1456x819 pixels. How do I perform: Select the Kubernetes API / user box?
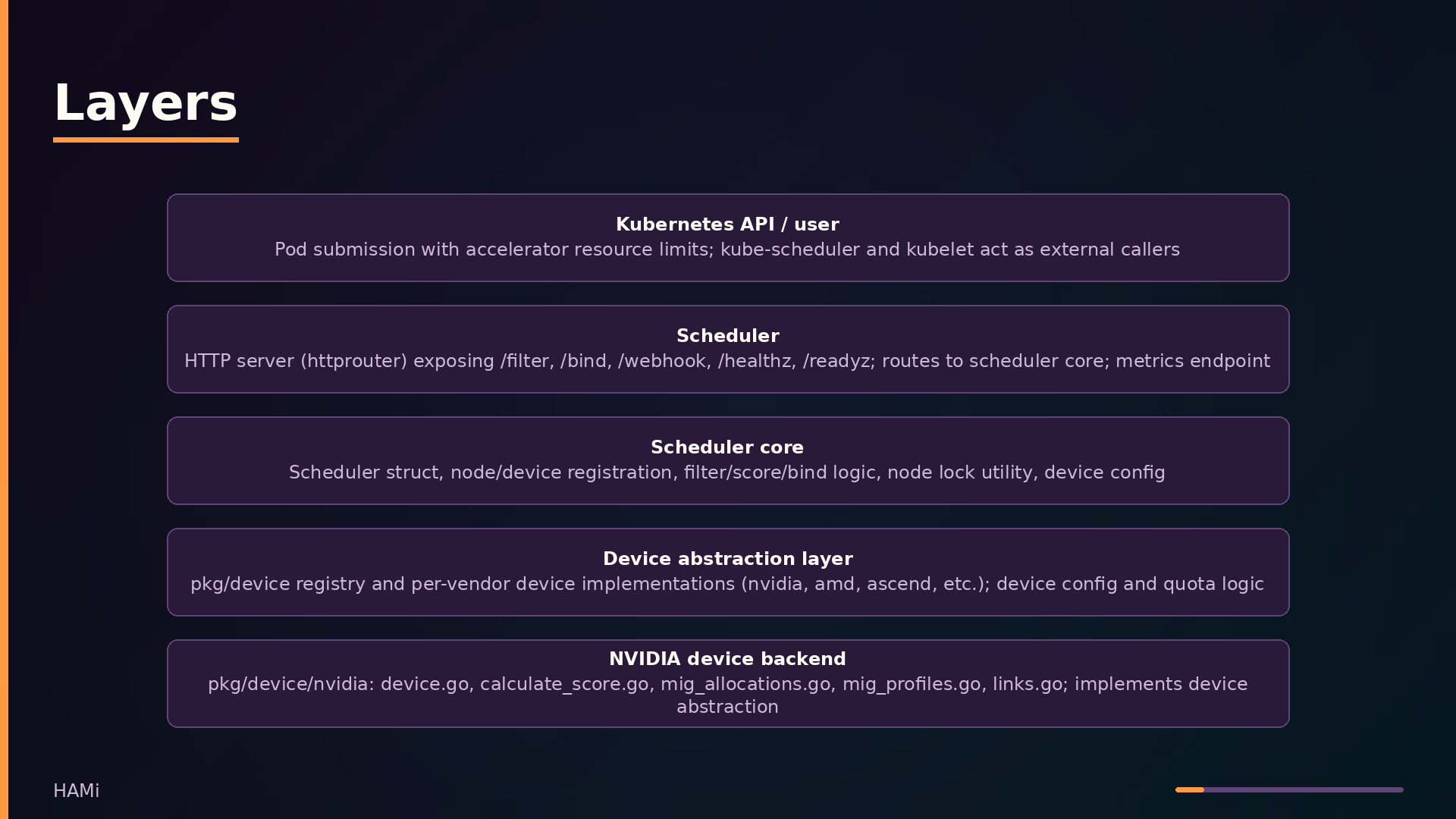[728, 237]
